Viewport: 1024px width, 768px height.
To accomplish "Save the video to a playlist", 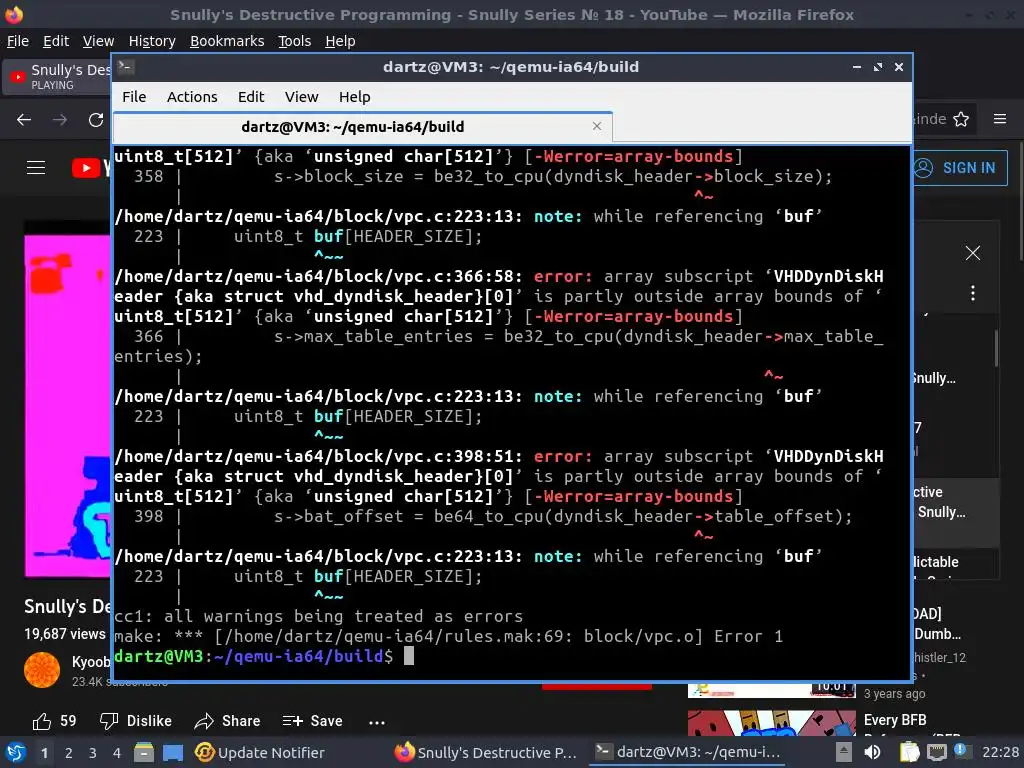I will point(312,721).
